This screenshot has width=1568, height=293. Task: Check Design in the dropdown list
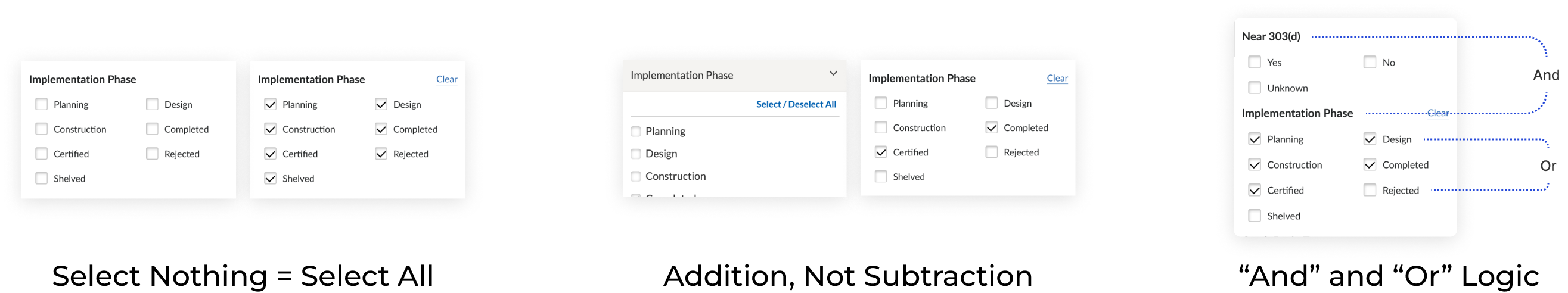636,154
